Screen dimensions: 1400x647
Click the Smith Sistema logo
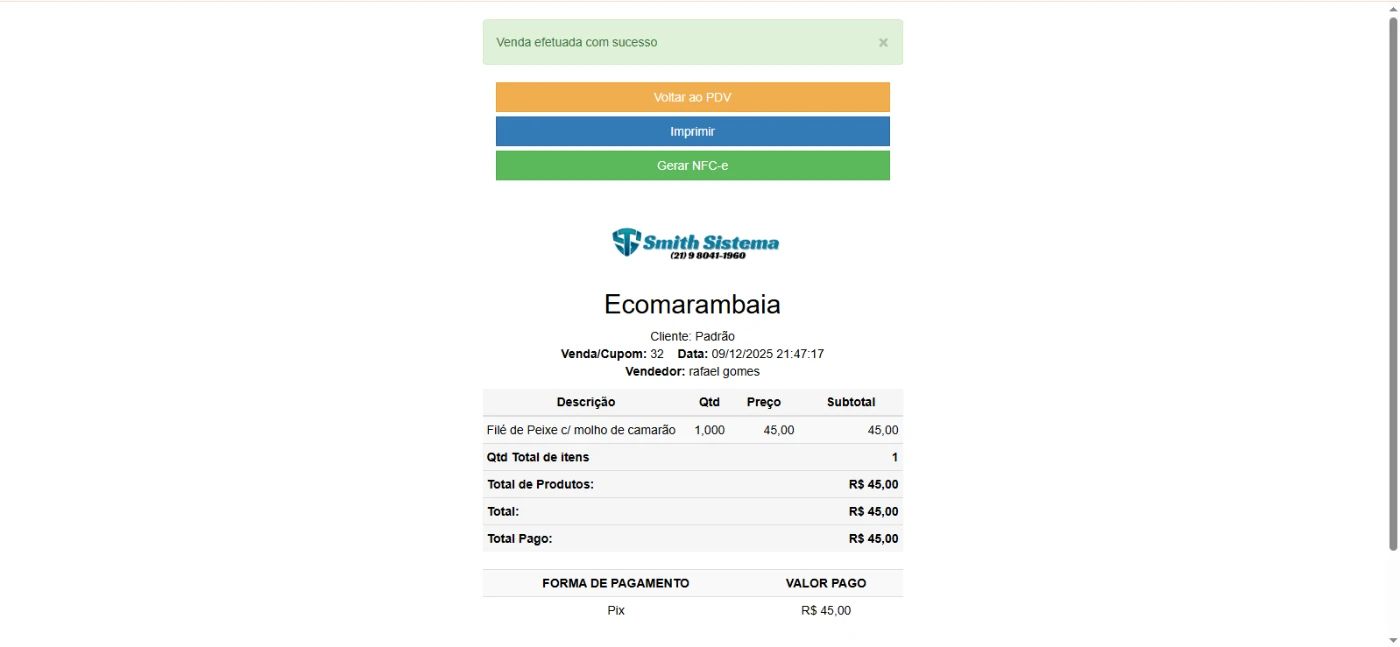point(695,243)
